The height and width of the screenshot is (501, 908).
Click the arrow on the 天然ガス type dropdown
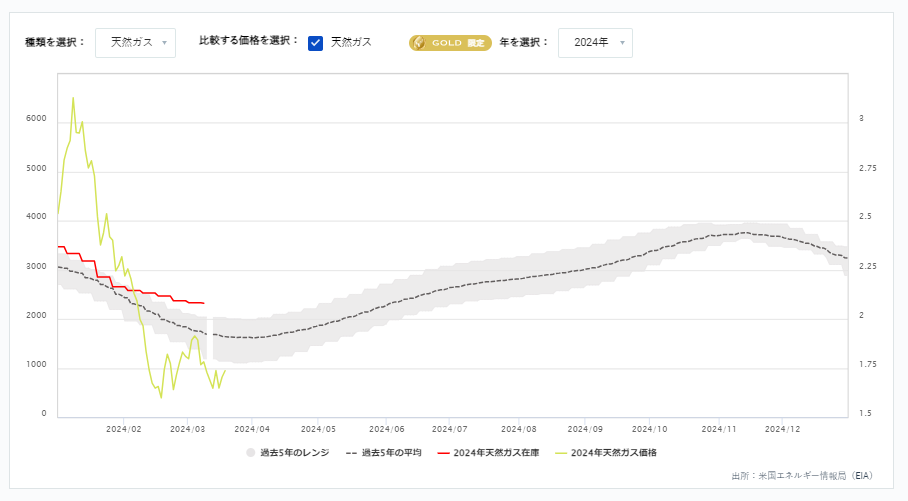(164, 43)
